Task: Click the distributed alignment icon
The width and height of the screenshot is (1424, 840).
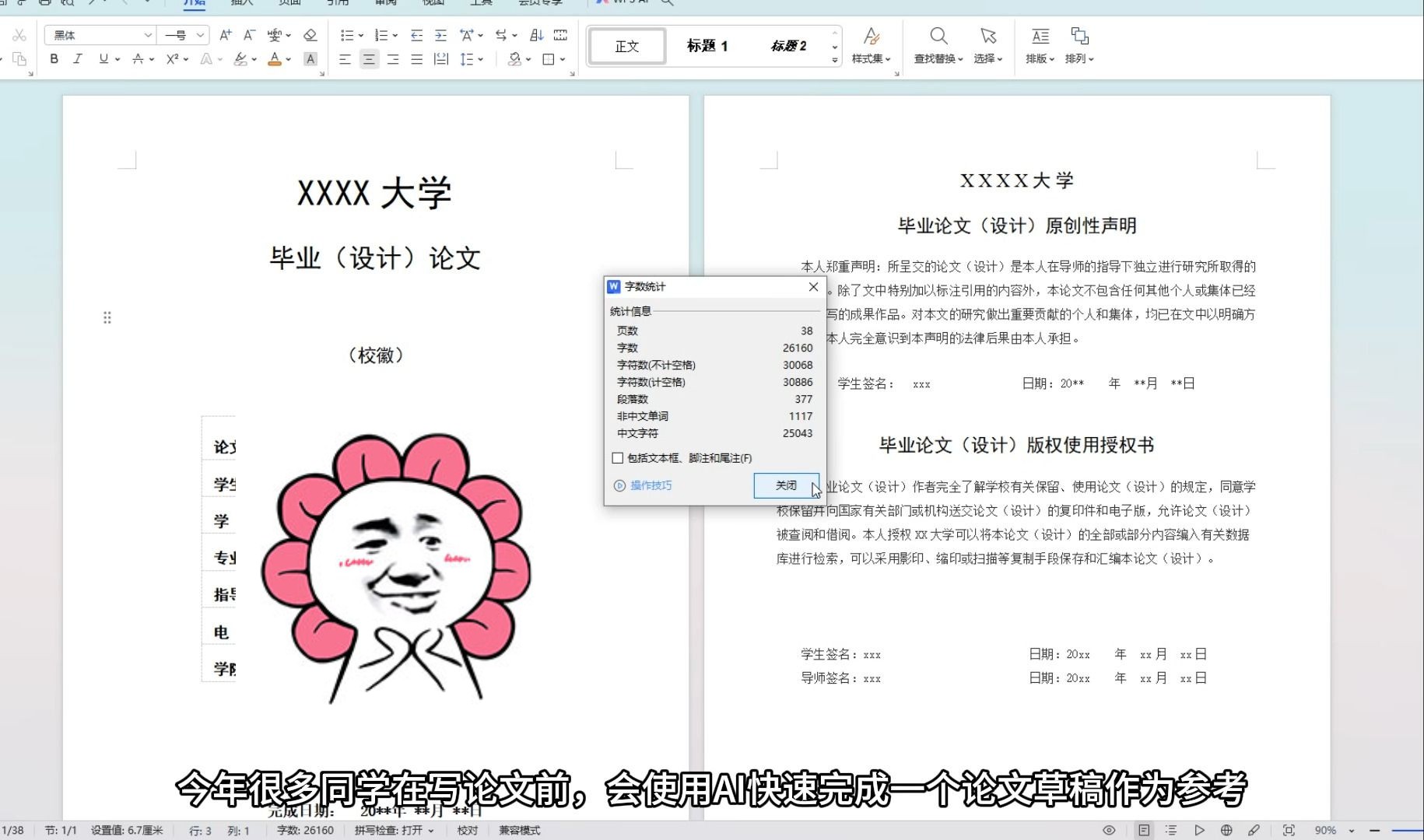Action: pos(441,59)
